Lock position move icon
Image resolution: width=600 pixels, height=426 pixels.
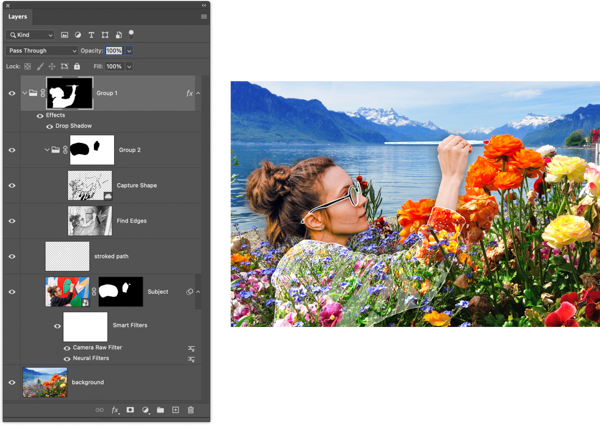pyautogui.click(x=52, y=66)
